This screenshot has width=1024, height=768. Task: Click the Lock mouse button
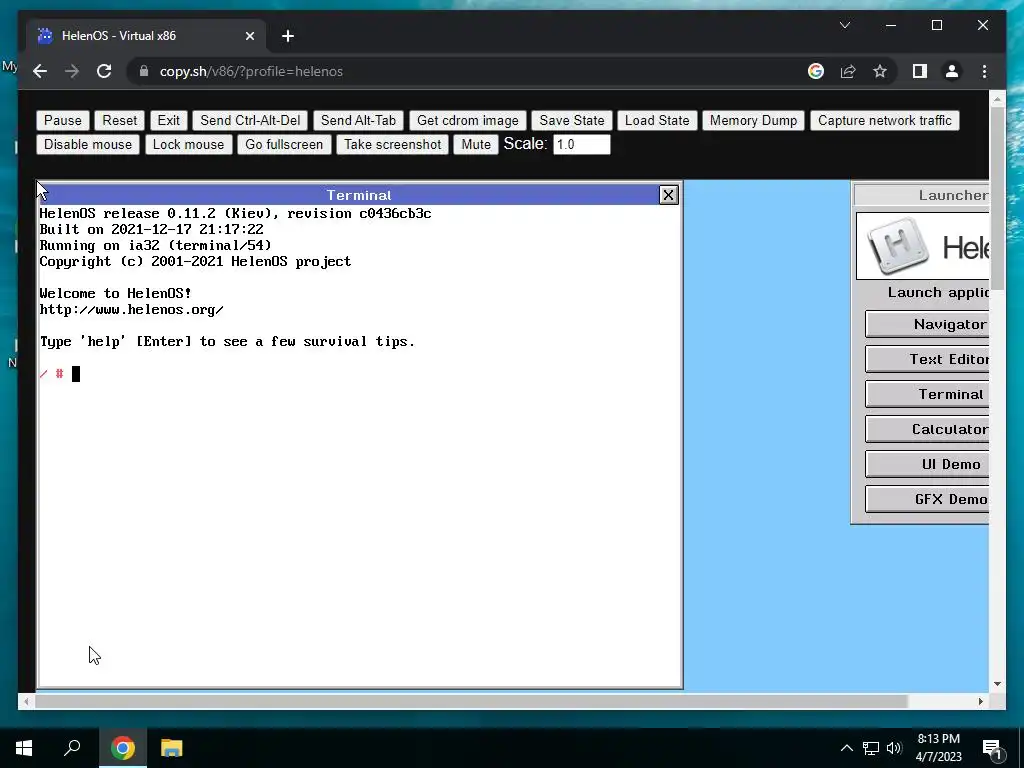188,144
